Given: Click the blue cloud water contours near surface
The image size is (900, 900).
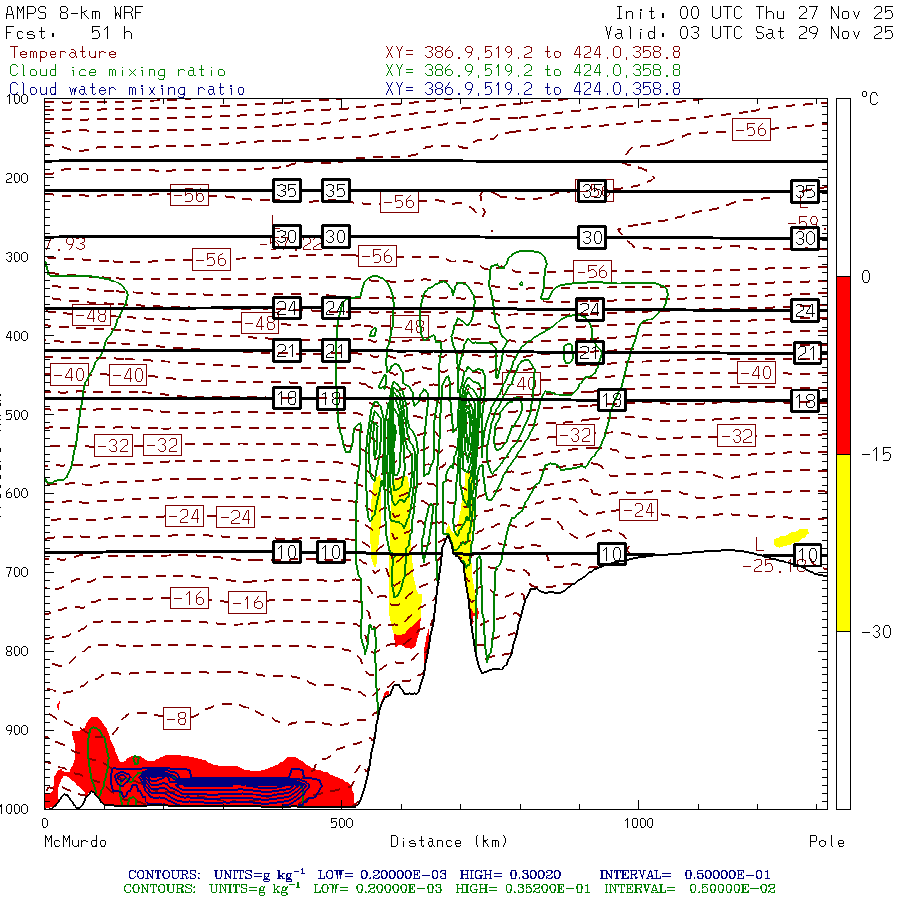Looking at the screenshot, I should 215,786.
